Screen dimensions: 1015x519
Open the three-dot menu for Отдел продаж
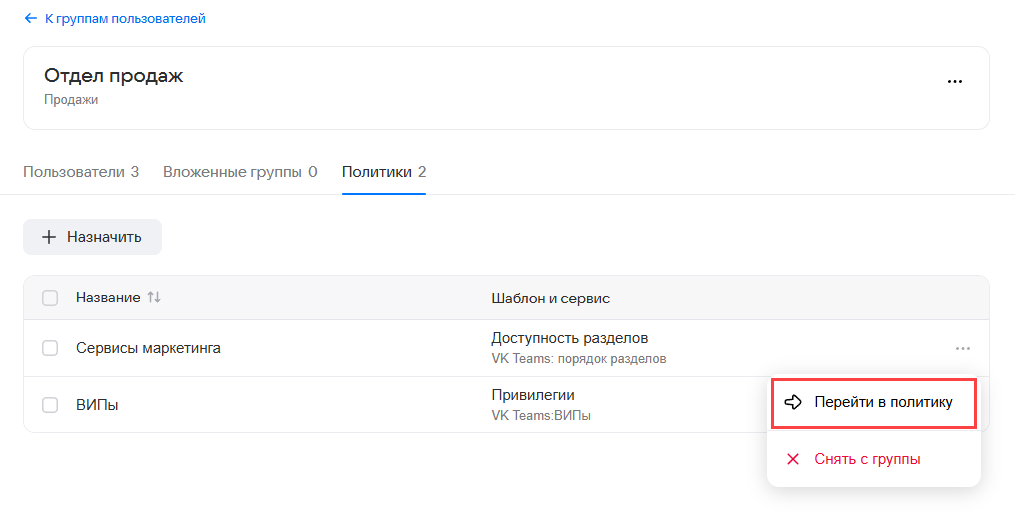(x=954, y=81)
